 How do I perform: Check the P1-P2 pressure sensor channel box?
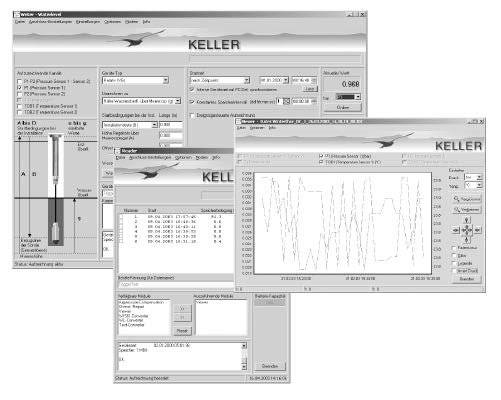tap(19, 81)
